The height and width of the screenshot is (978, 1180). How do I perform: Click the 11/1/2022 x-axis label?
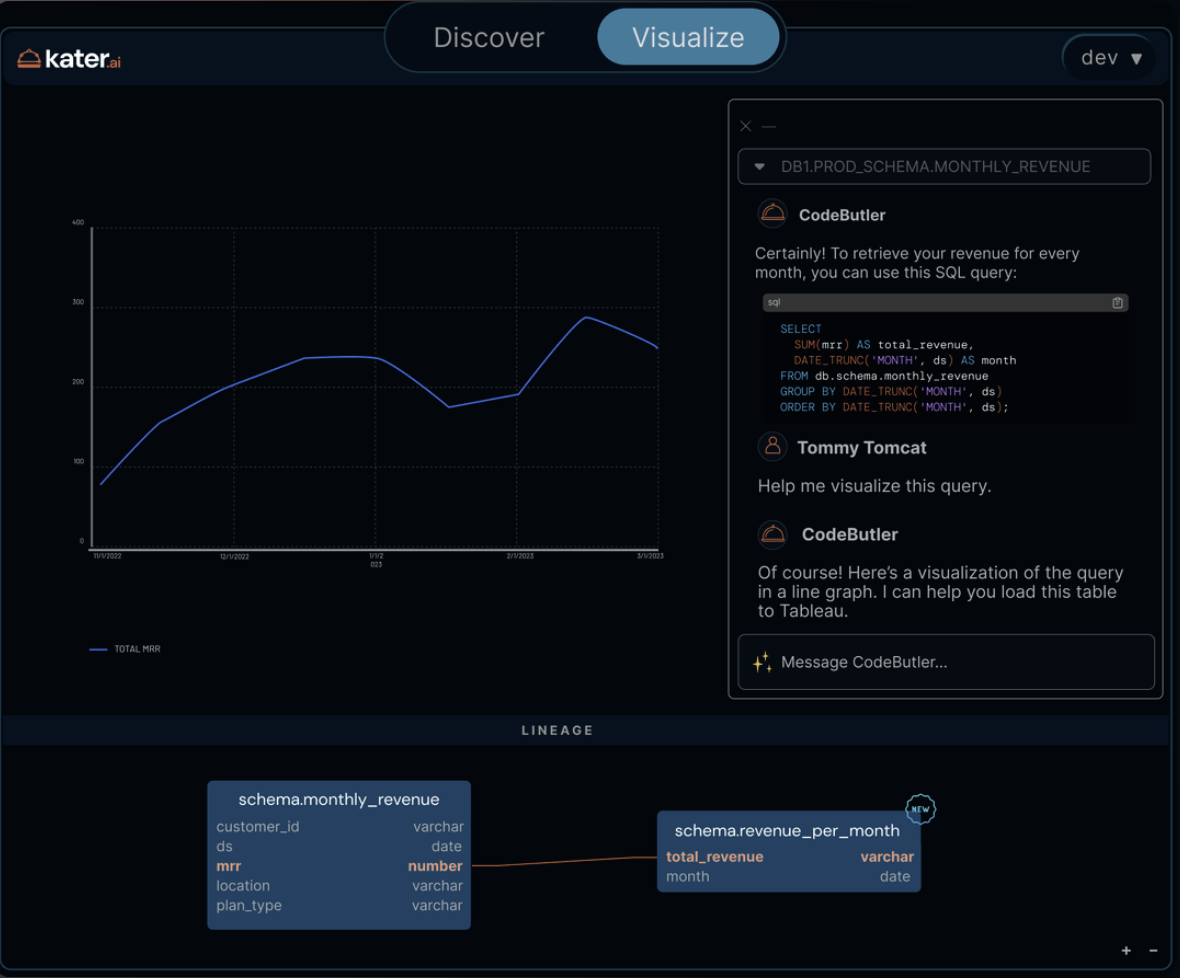(107, 556)
